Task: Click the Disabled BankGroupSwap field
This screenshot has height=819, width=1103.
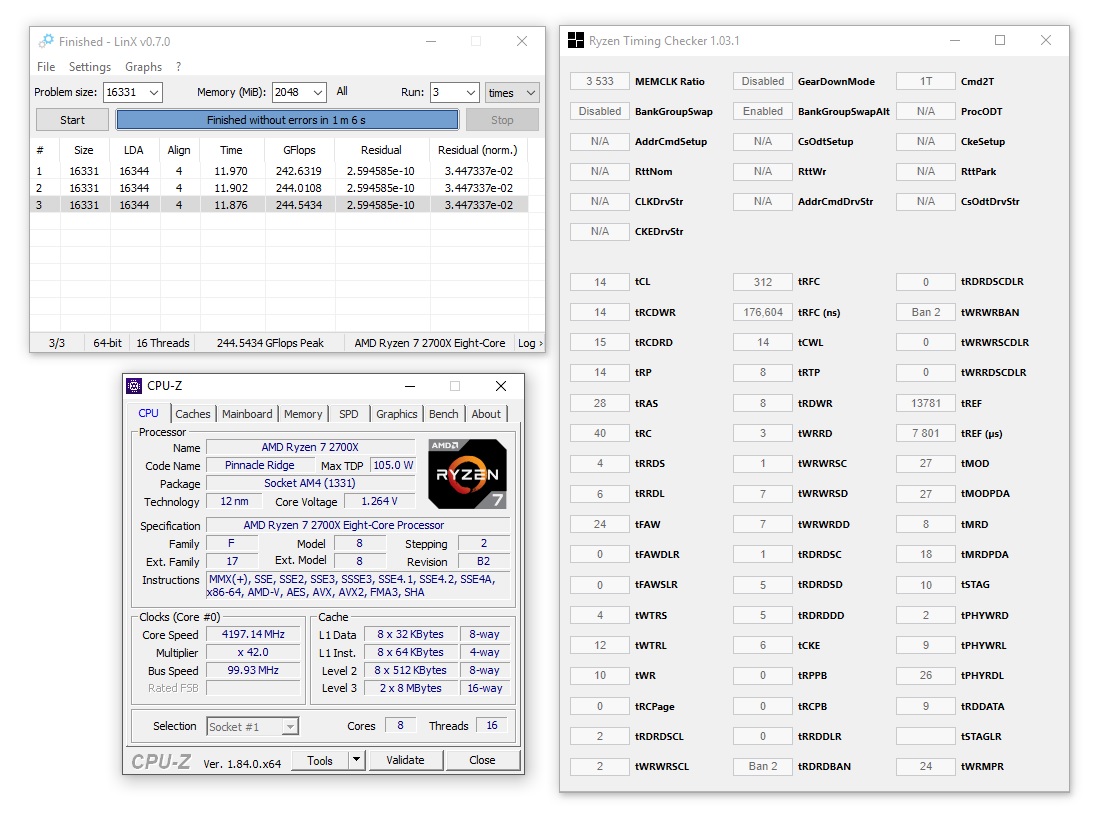Action: pyautogui.click(x=600, y=111)
